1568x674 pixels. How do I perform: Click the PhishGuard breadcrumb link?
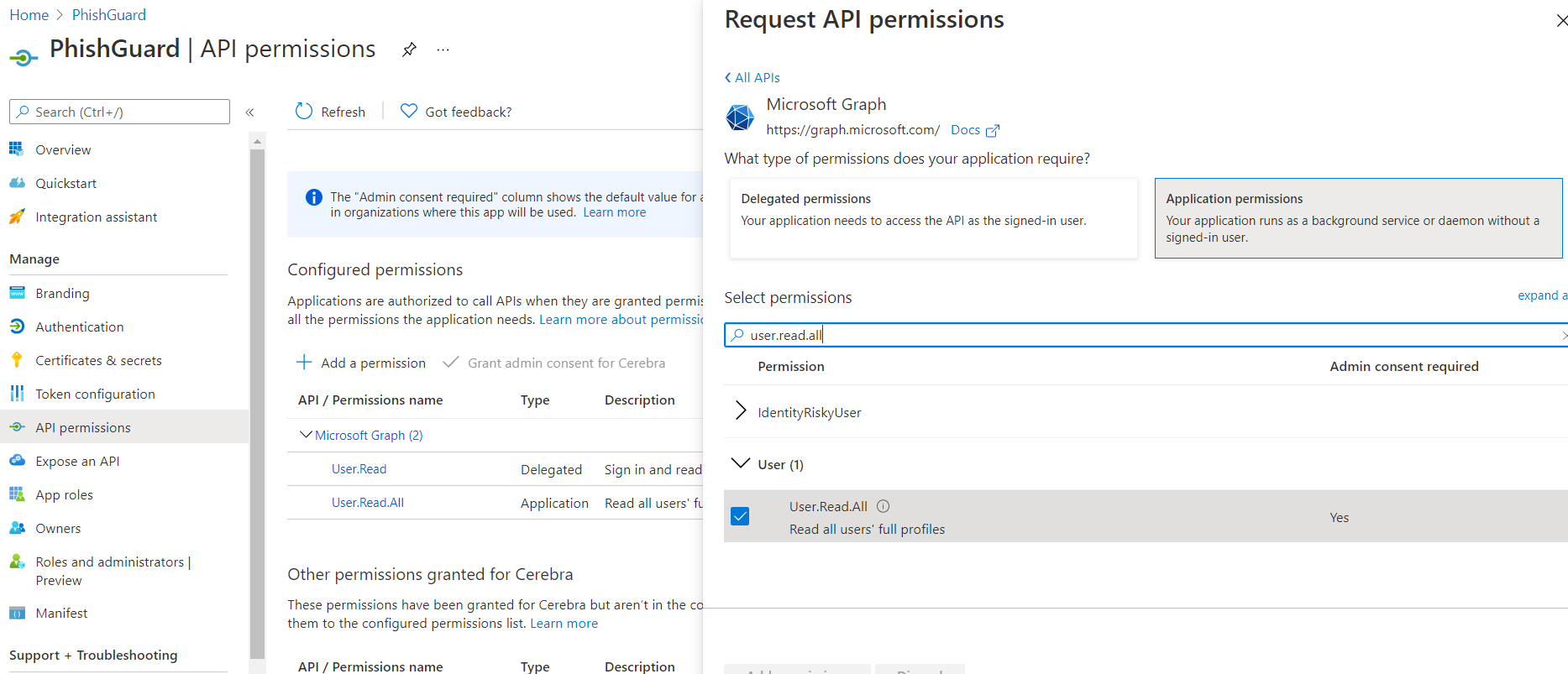[108, 15]
